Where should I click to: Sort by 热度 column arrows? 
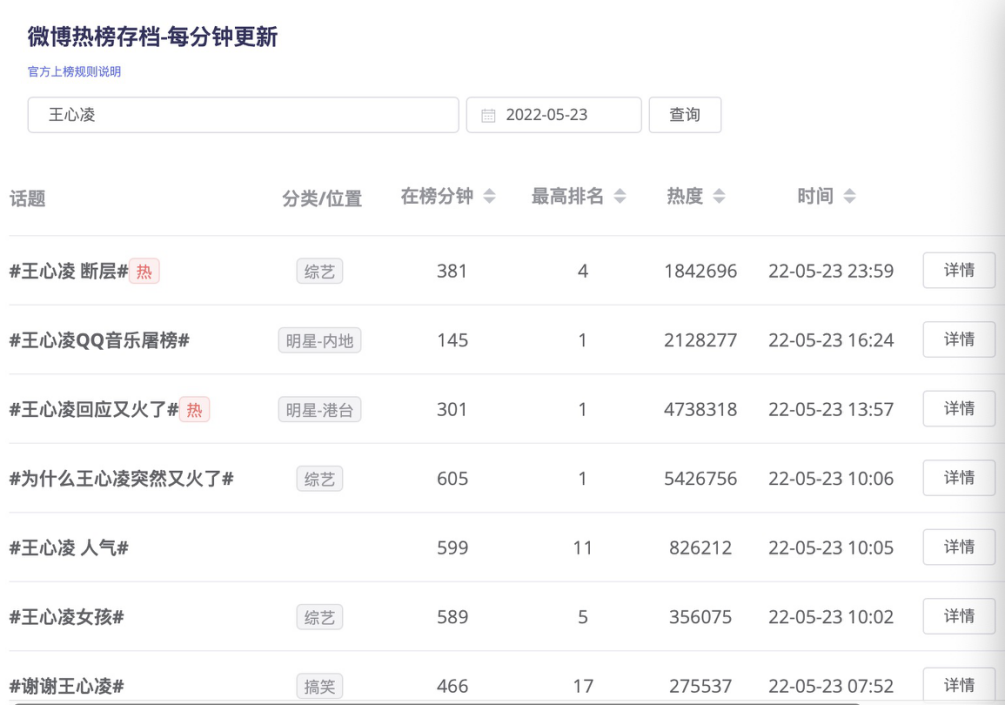click(719, 197)
